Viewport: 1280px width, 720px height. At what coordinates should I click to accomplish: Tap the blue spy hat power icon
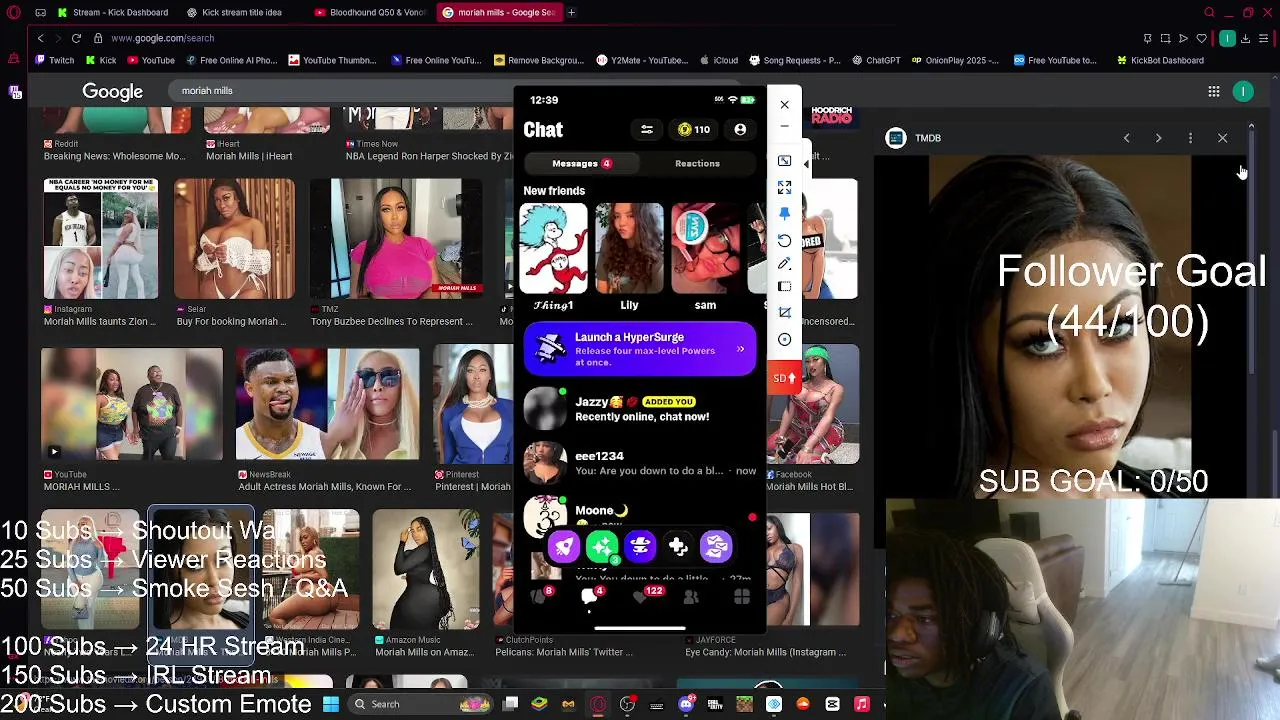tap(640, 546)
